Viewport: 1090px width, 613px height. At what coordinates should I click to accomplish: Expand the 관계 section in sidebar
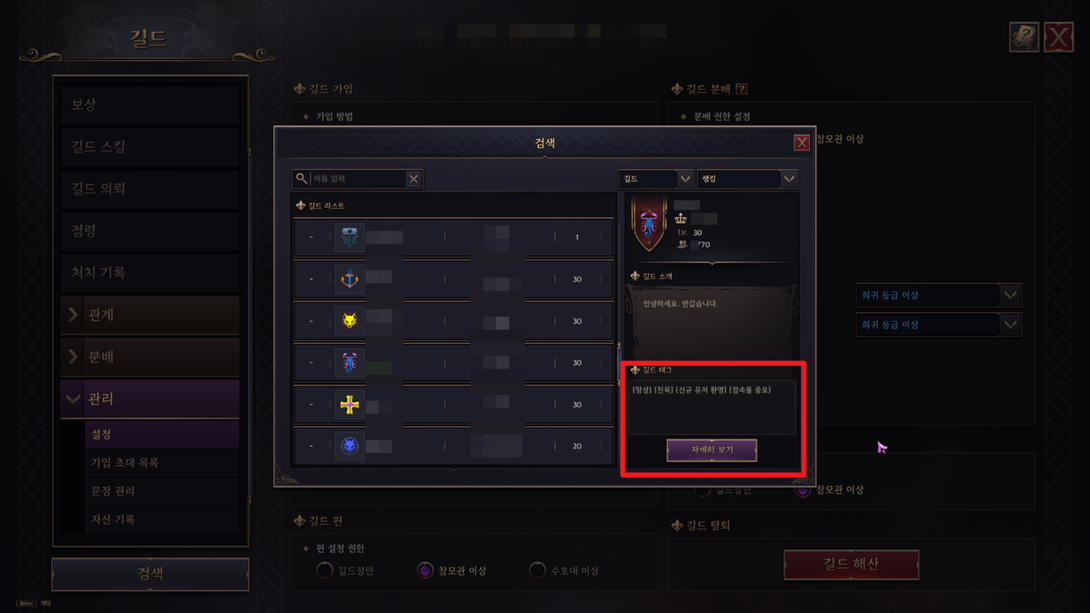(x=150, y=315)
